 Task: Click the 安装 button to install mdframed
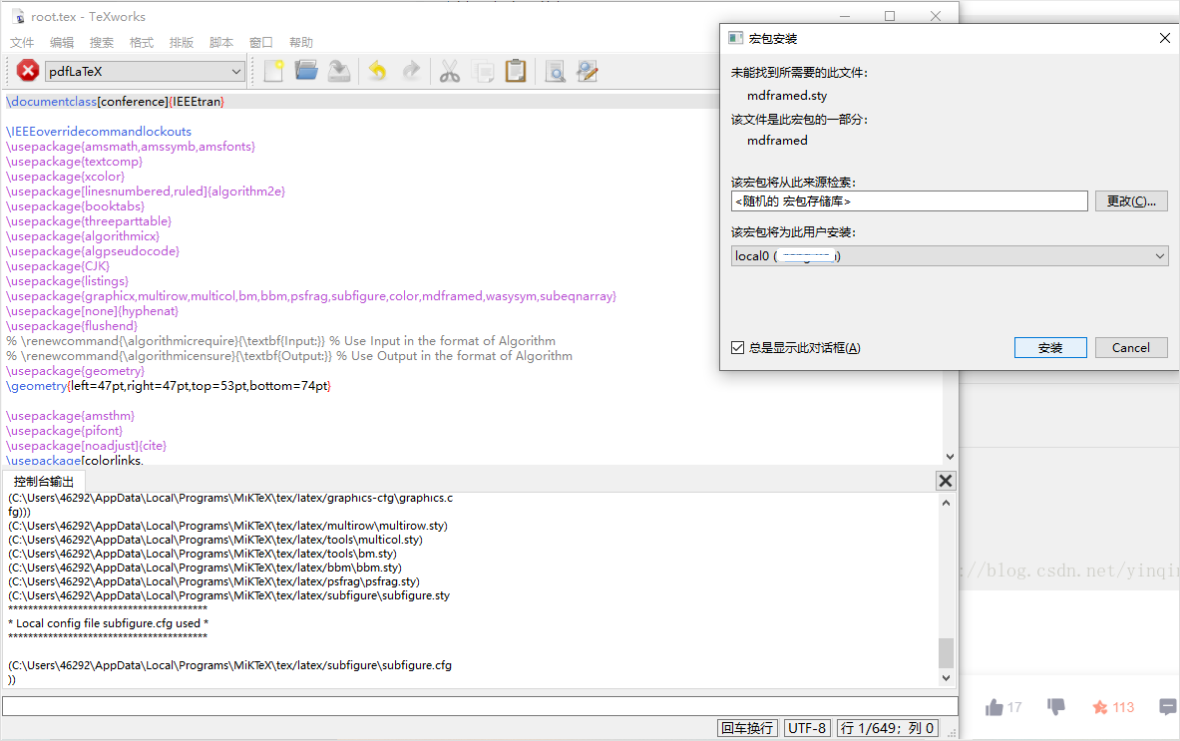click(x=1050, y=347)
